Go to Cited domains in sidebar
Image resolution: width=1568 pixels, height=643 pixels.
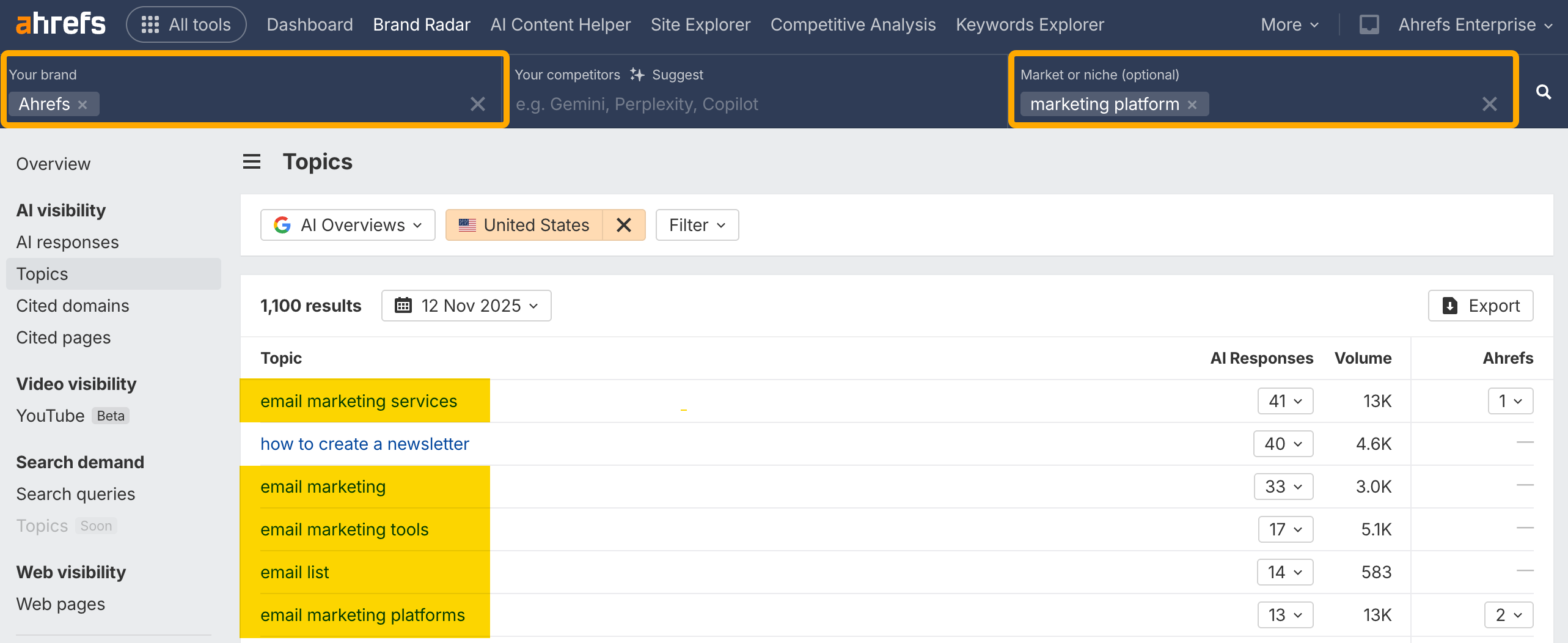73,306
